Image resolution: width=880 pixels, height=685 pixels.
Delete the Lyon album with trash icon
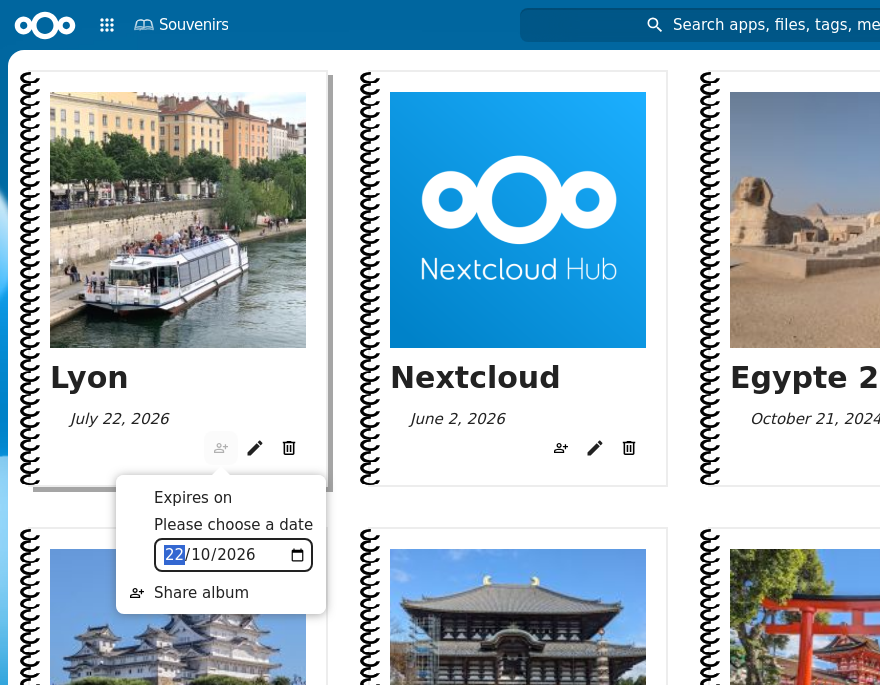[x=289, y=448]
